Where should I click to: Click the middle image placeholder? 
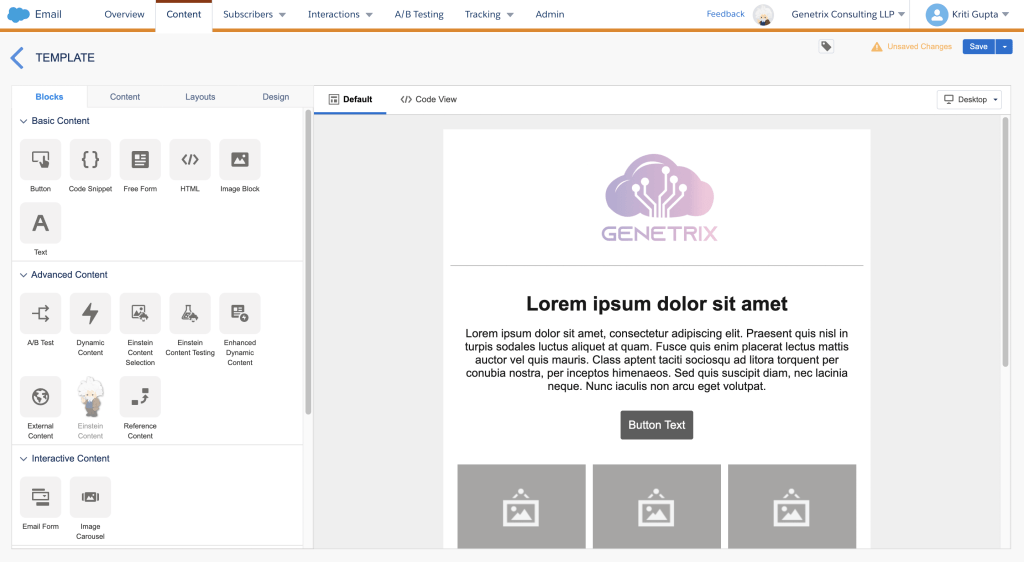pos(656,507)
